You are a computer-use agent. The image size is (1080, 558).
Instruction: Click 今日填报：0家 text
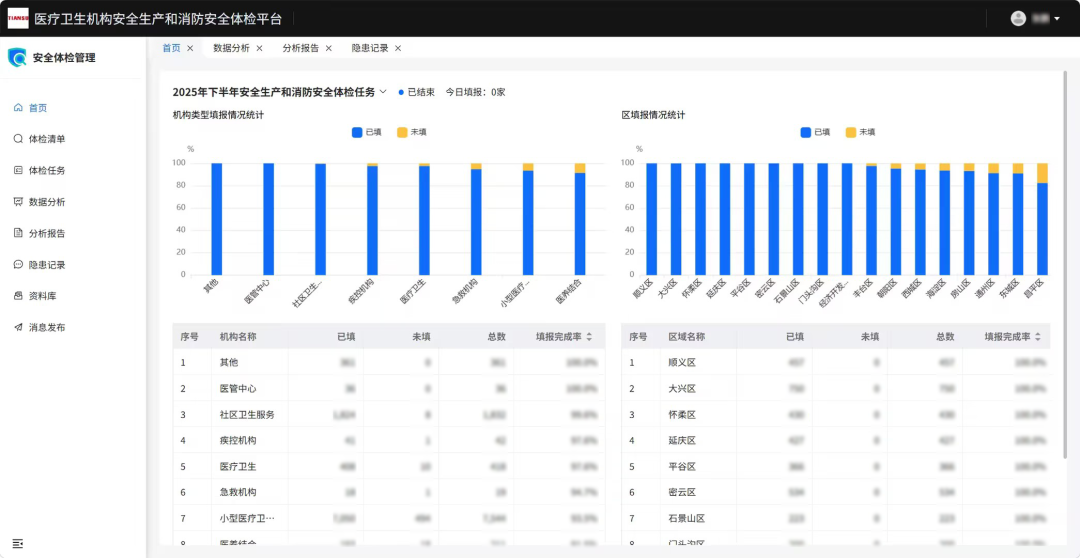click(x=475, y=92)
